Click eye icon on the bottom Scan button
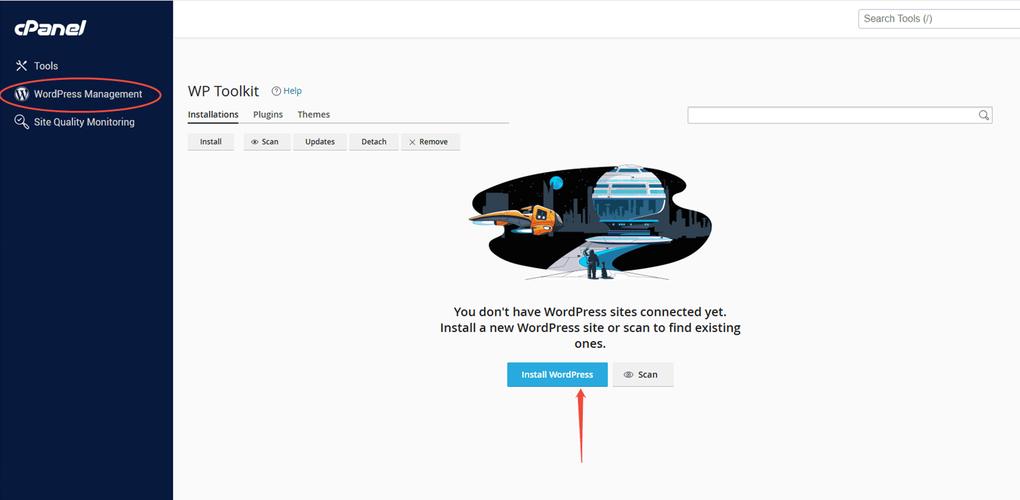This screenshot has height=500, width=1020. click(628, 375)
